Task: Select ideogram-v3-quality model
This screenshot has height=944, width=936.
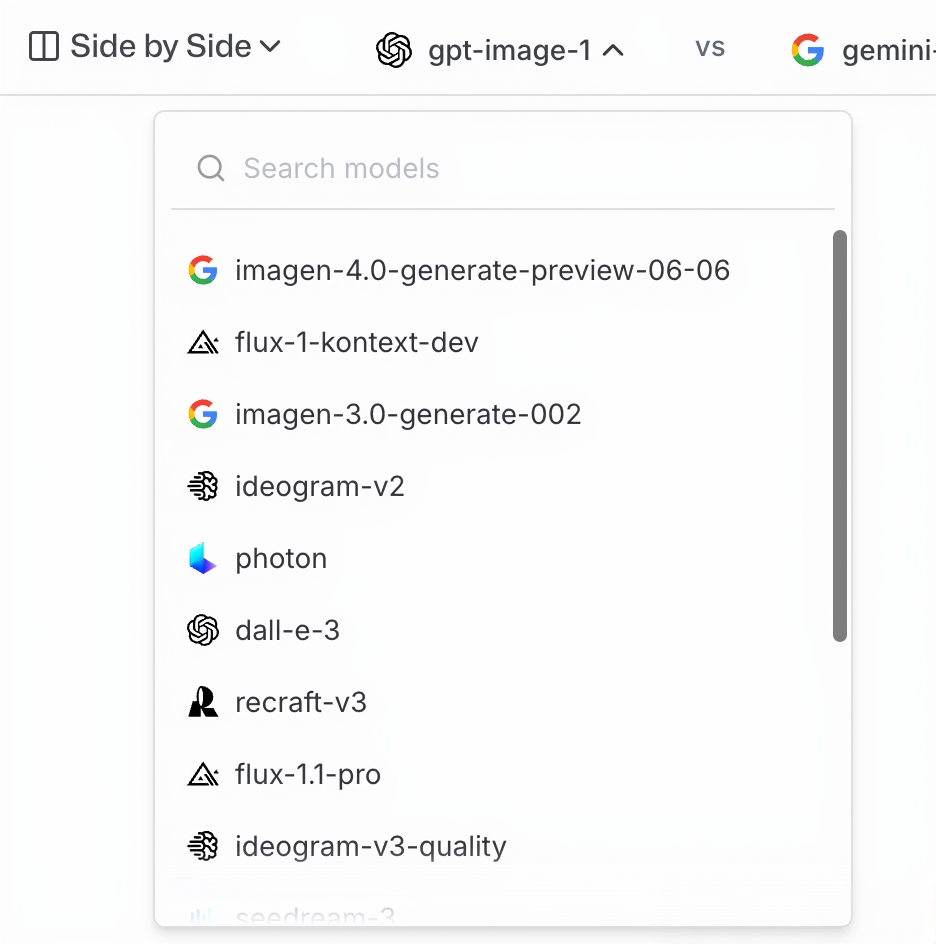Action: pyautogui.click(x=370, y=847)
